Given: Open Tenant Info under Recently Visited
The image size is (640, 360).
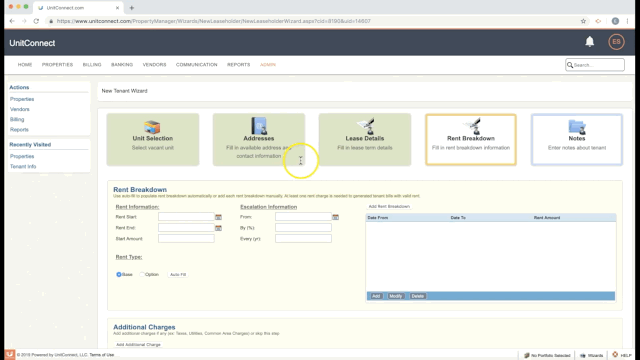Looking at the screenshot, I should point(23,167).
